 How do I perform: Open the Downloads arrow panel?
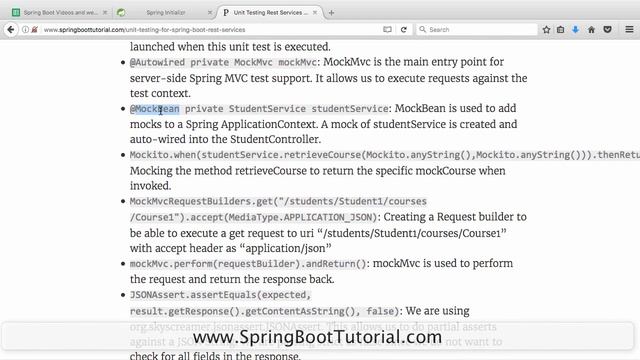(576, 29)
